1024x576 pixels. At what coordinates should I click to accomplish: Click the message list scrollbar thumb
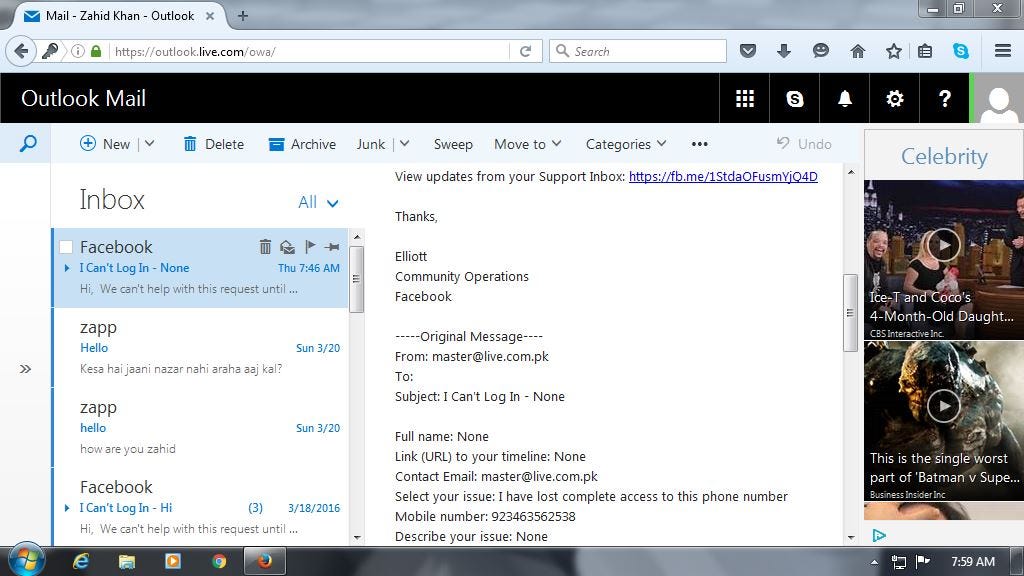click(x=356, y=279)
